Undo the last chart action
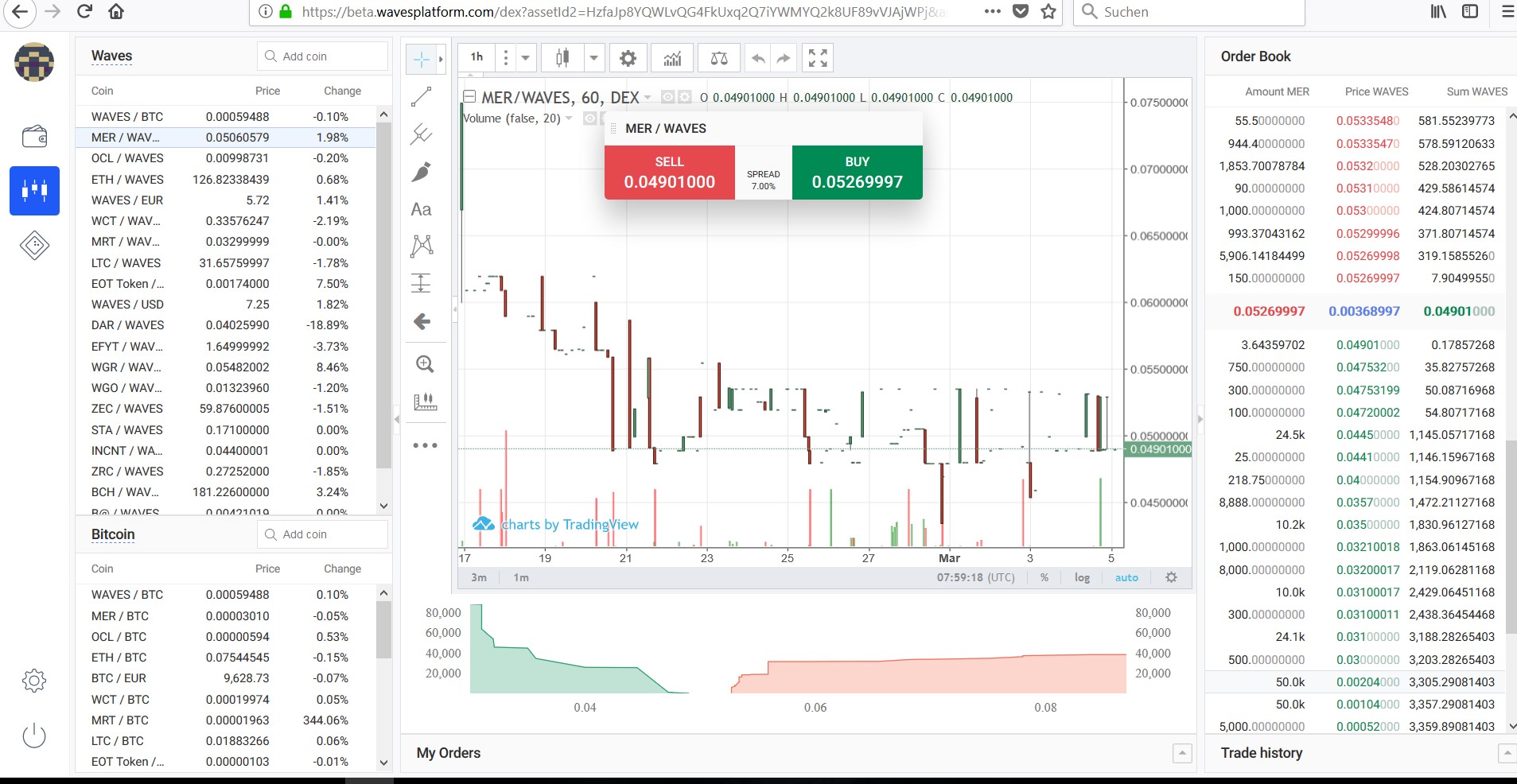 (759, 58)
